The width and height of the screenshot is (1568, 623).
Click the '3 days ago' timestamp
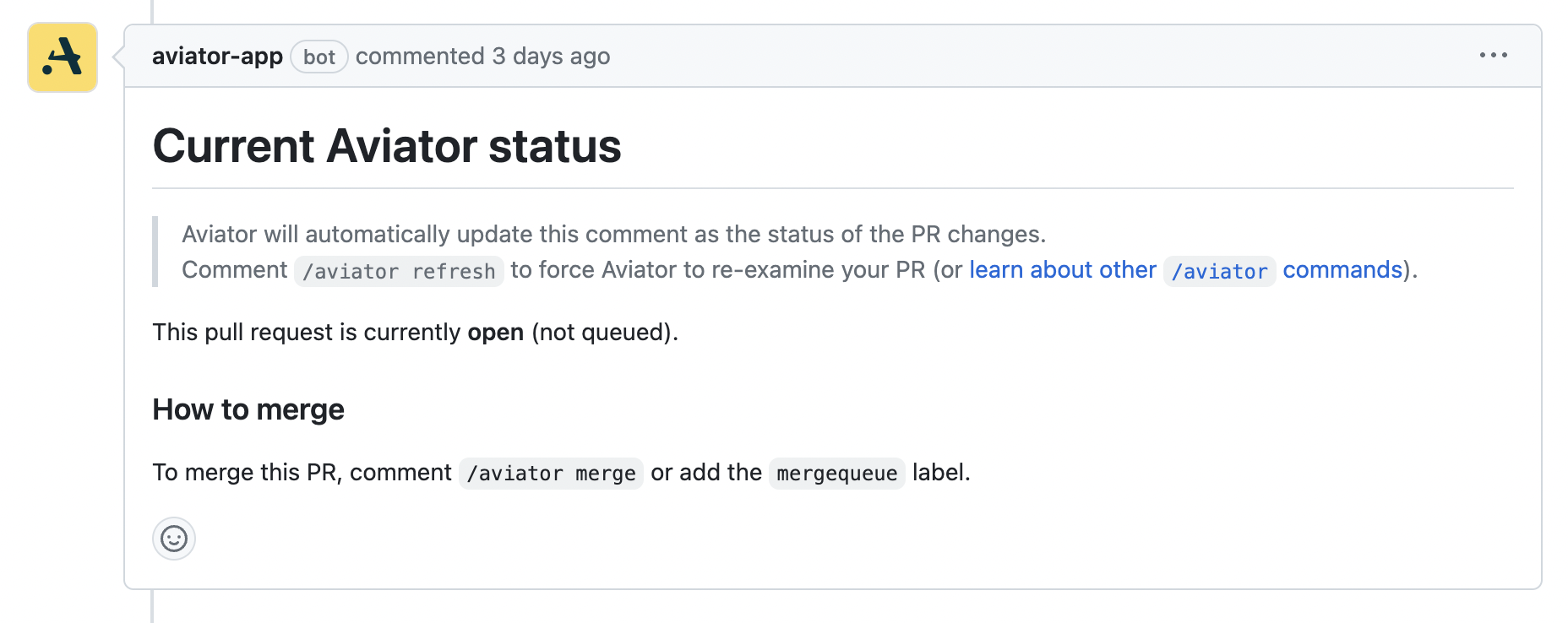551,57
